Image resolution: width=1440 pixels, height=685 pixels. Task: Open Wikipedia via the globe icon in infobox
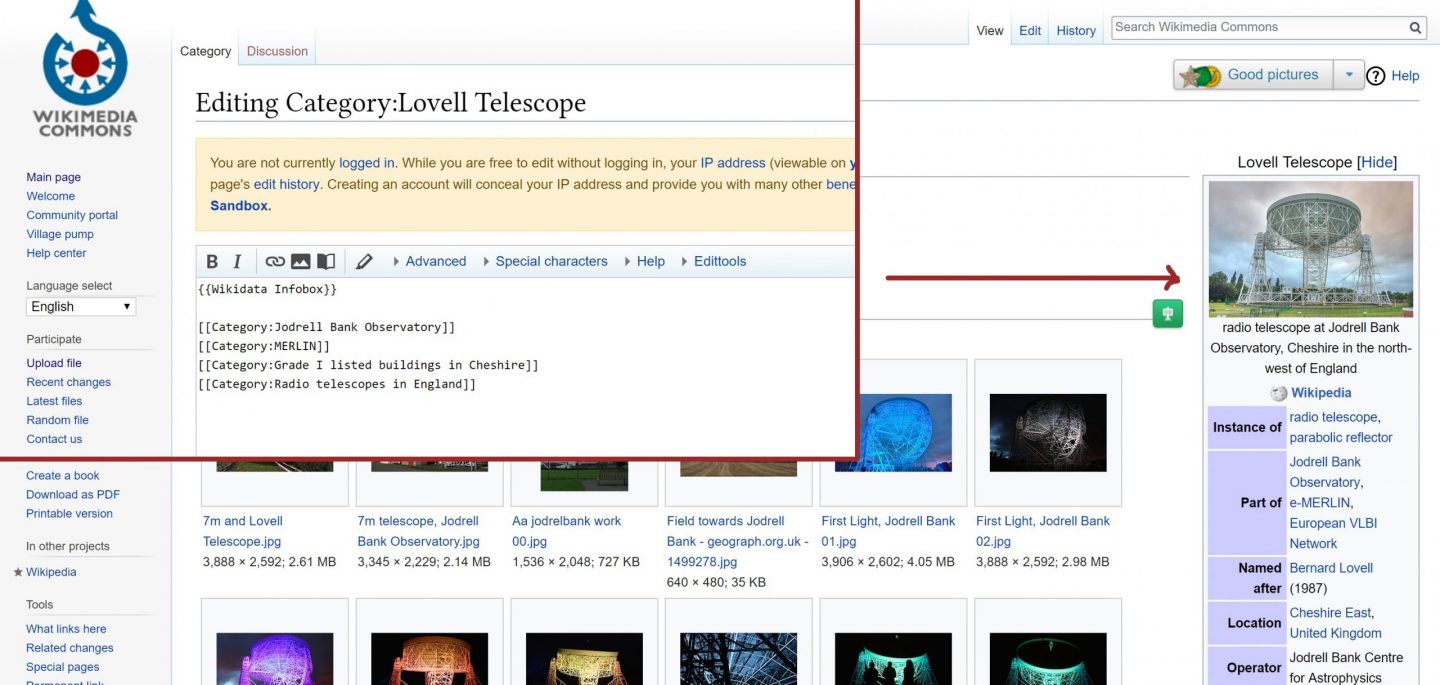(x=1278, y=393)
